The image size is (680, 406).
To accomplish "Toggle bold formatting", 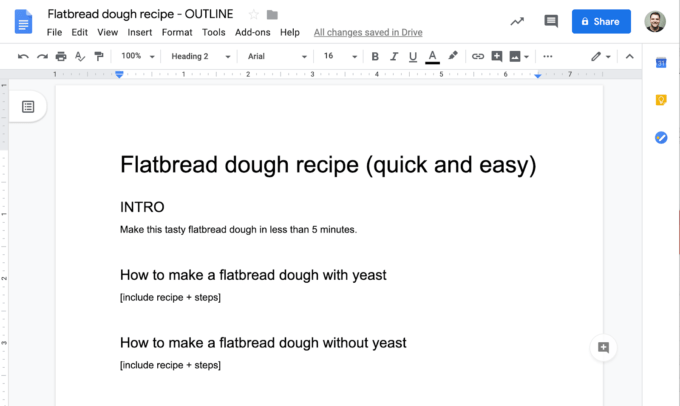I will (375, 57).
